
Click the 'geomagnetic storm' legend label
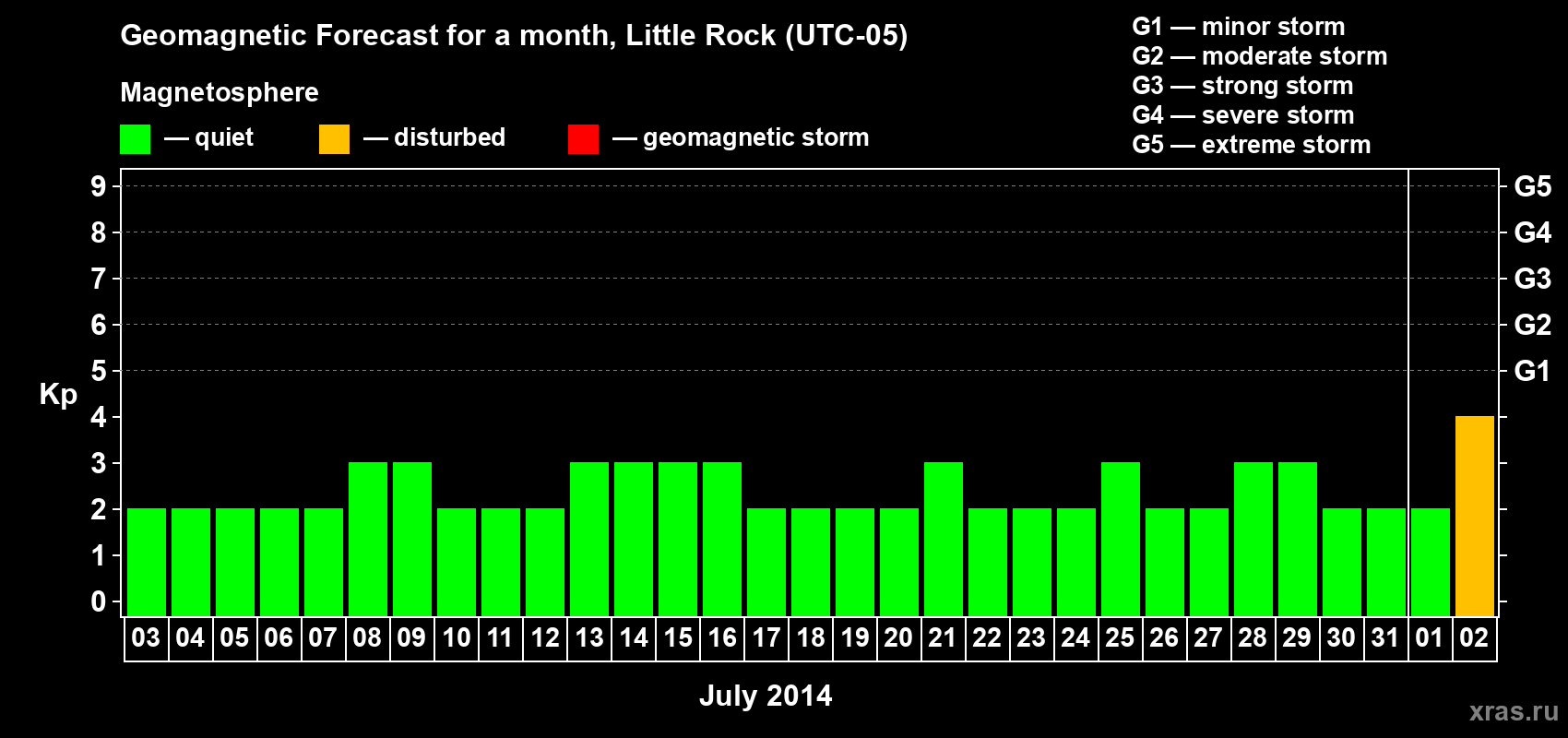point(755,137)
